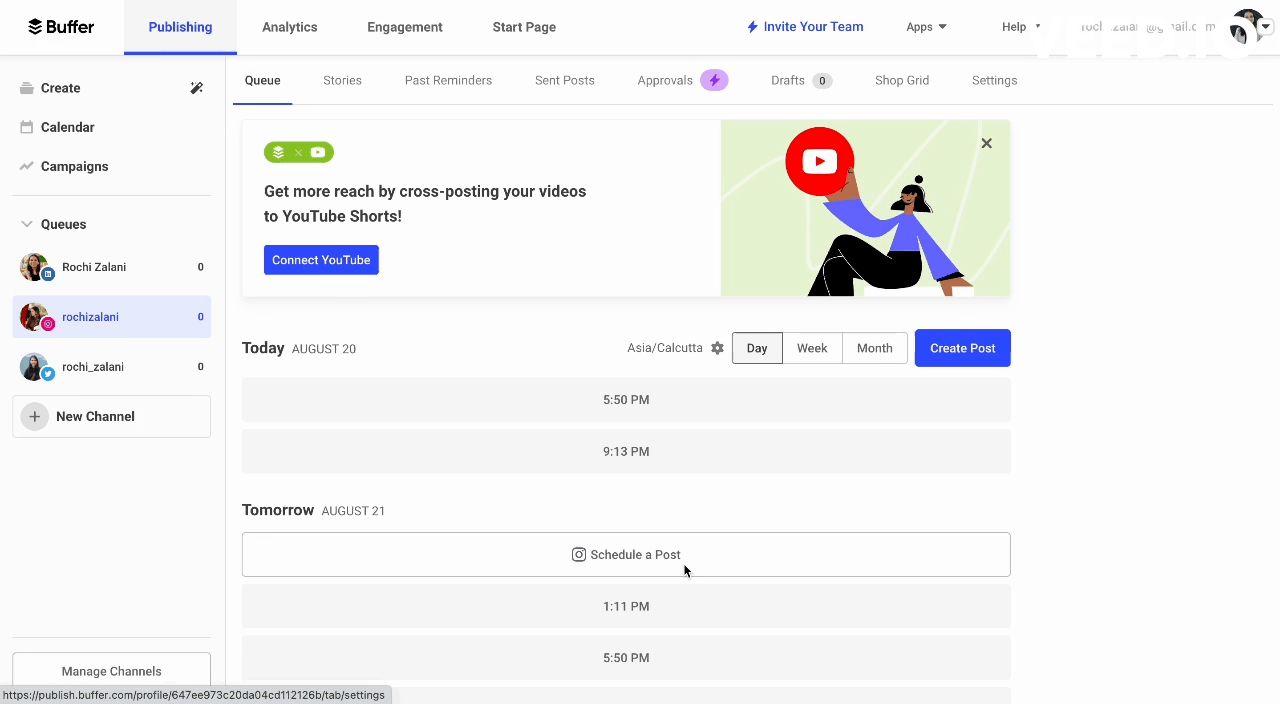Select the rochi_zalani queue
The height and width of the screenshot is (704, 1280).
[111, 367]
